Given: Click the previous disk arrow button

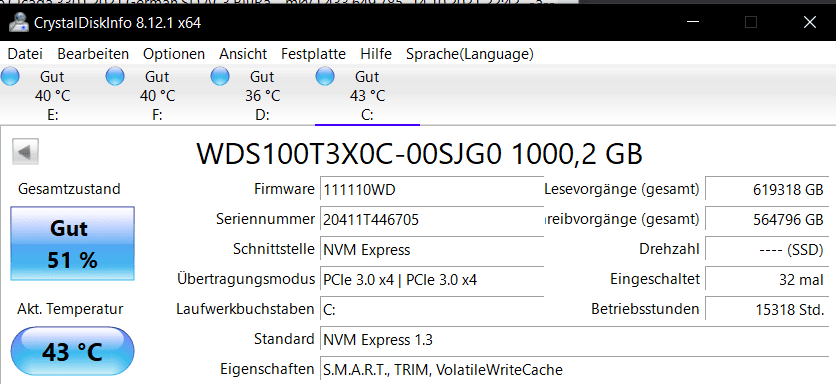Looking at the screenshot, I should point(25,152).
